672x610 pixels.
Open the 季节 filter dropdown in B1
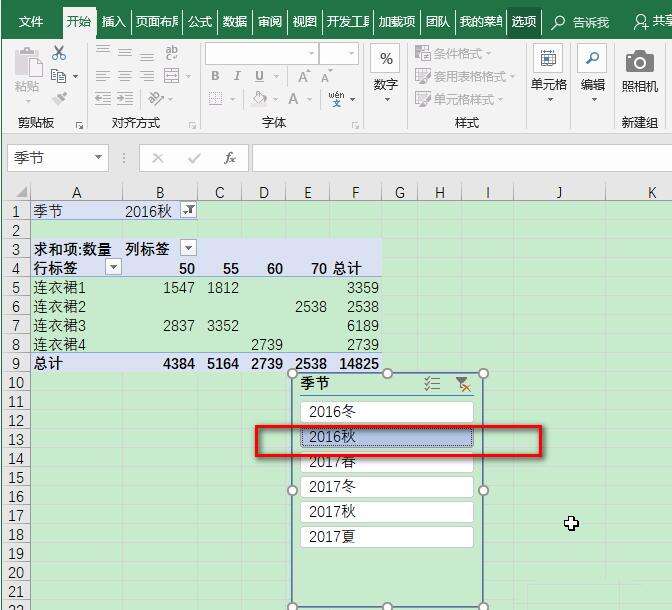coord(189,210)
